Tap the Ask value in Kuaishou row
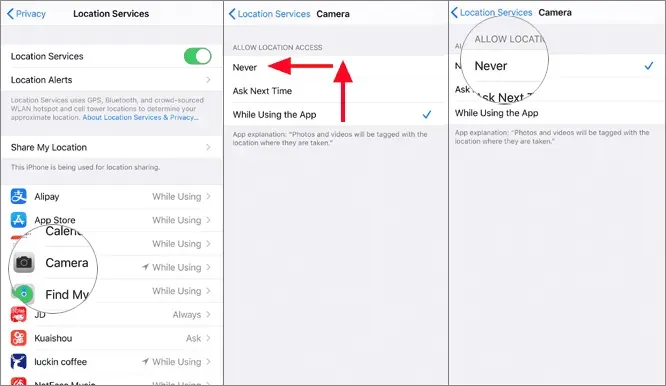666x386 pixels. 193,338
